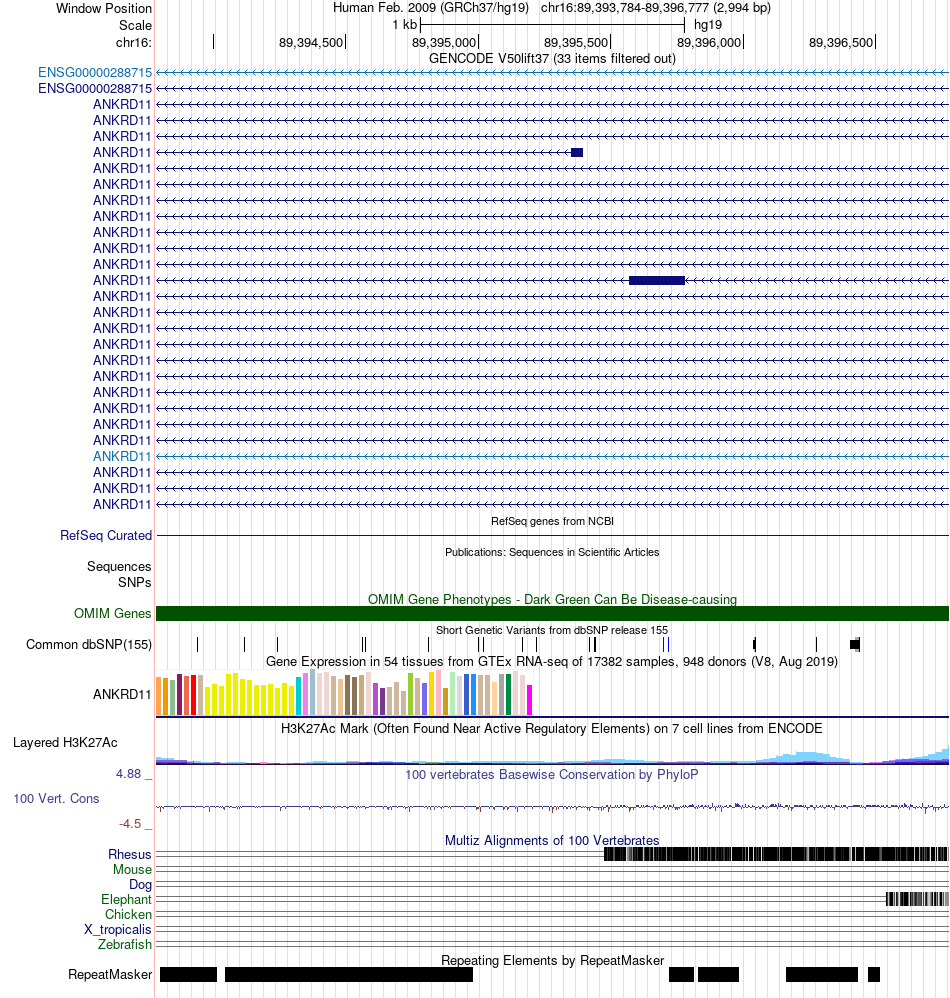Click the OMIM Genes track label

(113, 614)
